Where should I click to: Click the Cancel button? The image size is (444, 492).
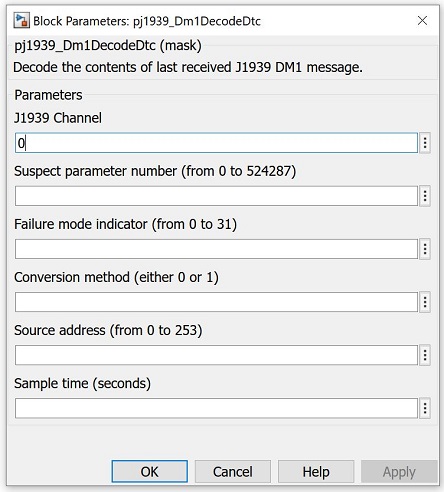[233, 471]
